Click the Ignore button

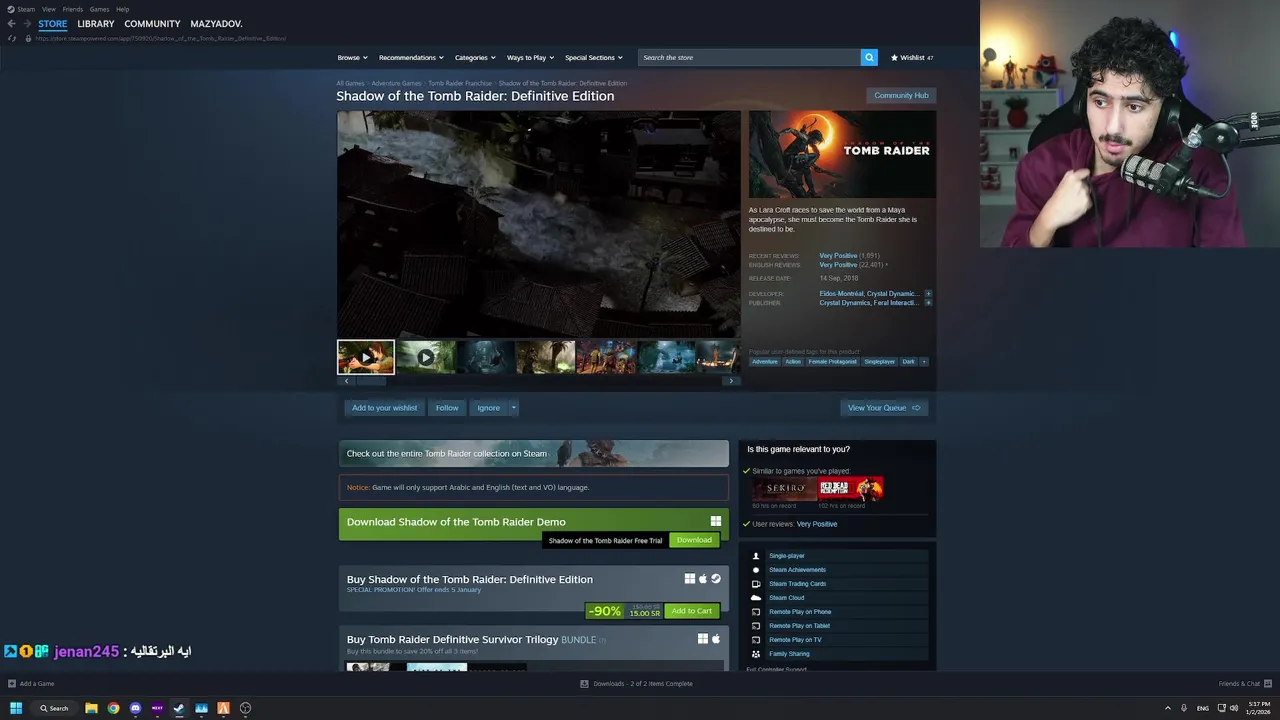[488, 408]
